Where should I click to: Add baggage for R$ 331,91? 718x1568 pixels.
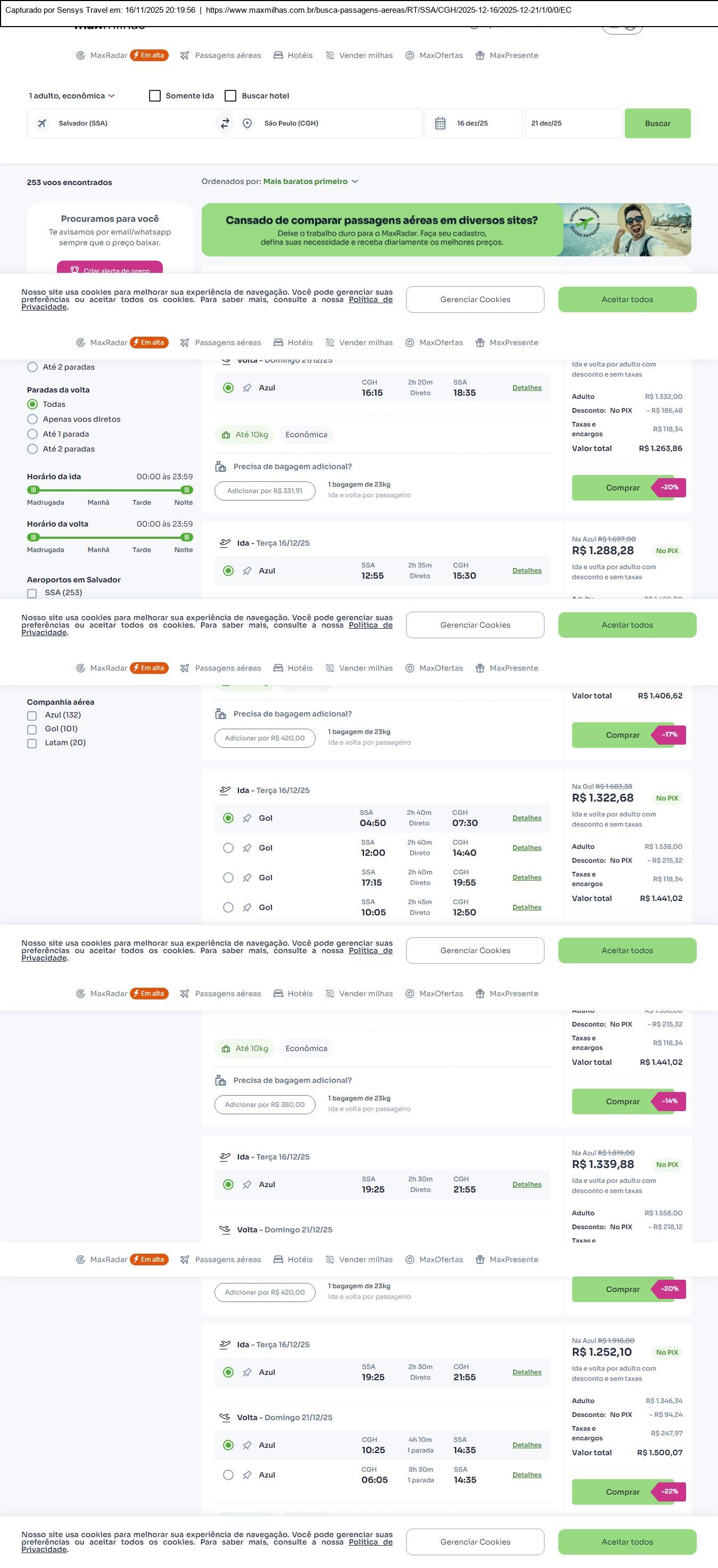(265, 490)
